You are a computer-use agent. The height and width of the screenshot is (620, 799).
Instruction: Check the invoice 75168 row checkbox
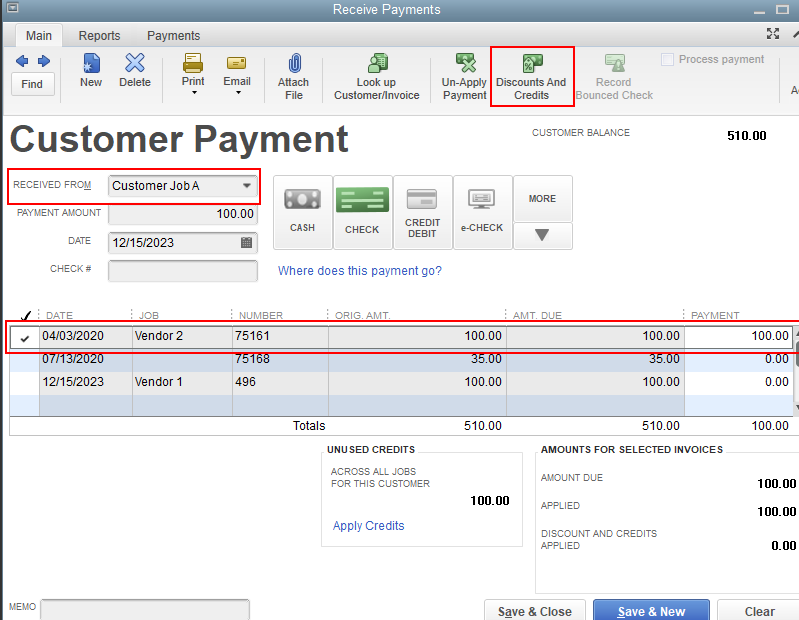click(24, 360)
